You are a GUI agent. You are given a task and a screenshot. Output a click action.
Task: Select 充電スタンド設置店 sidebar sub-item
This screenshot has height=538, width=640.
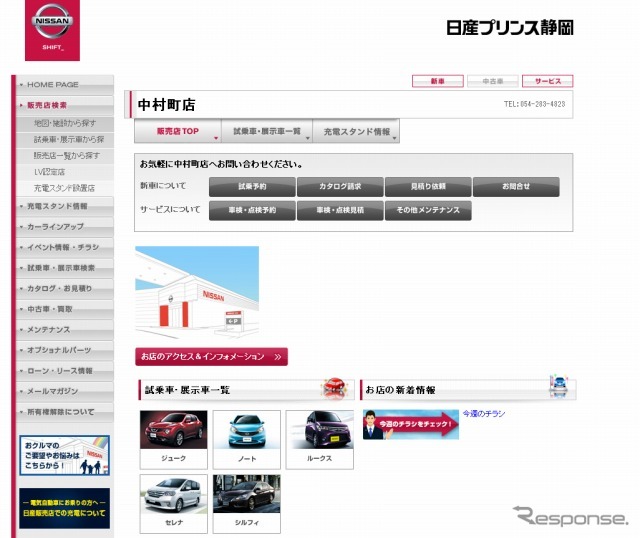65,188
